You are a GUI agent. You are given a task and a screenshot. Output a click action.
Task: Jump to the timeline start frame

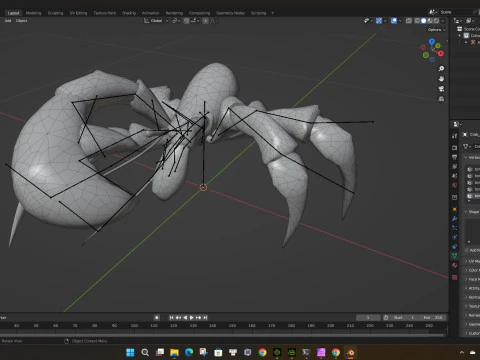click(171, 317)
